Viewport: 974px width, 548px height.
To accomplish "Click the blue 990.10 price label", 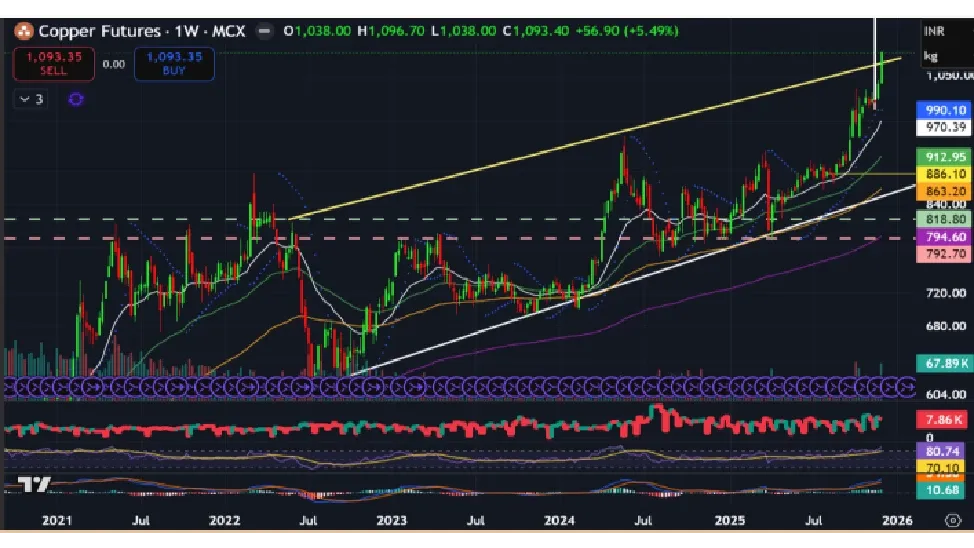I will [x=943, y=110].
